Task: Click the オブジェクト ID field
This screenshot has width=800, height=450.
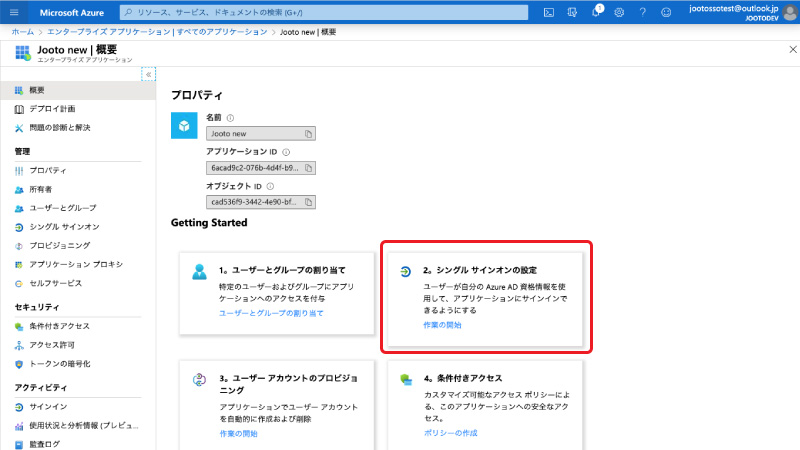Action: [261, 202]
